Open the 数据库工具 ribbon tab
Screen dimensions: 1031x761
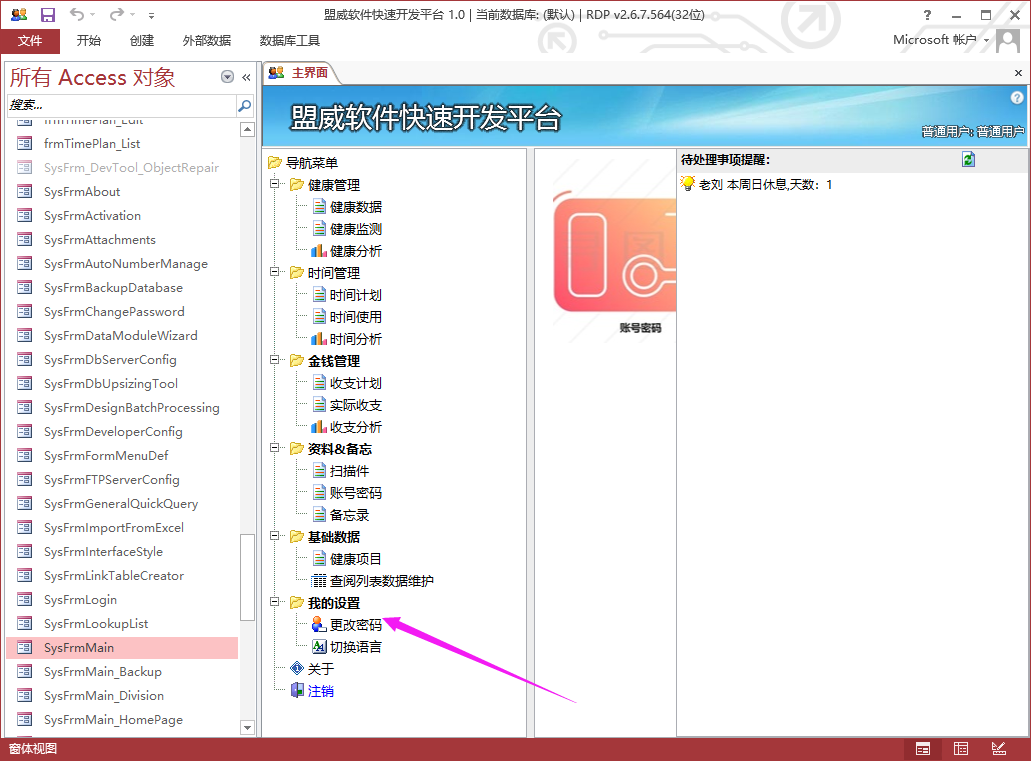coord(290,41)
